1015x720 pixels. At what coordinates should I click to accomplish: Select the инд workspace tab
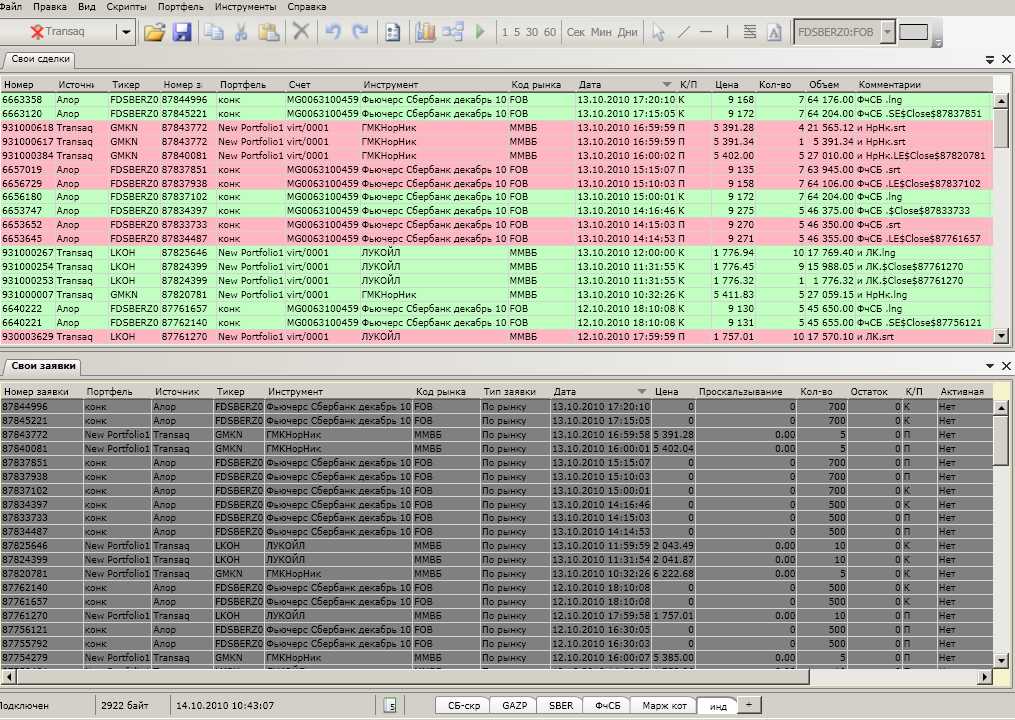718,706
